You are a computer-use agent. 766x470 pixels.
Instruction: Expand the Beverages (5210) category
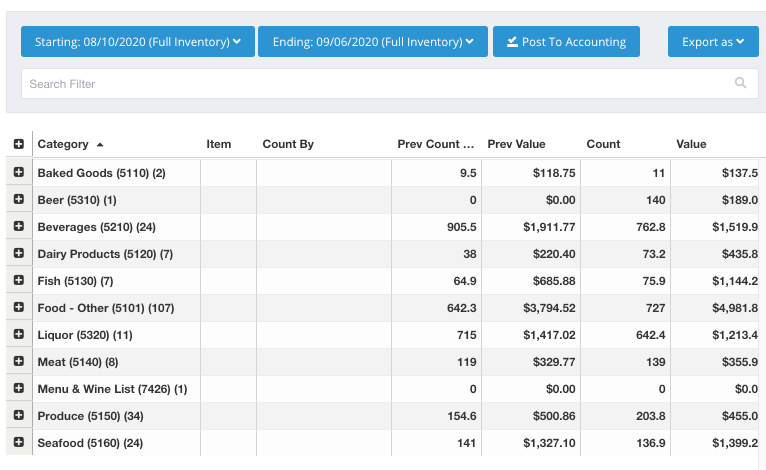pos(19,227)
